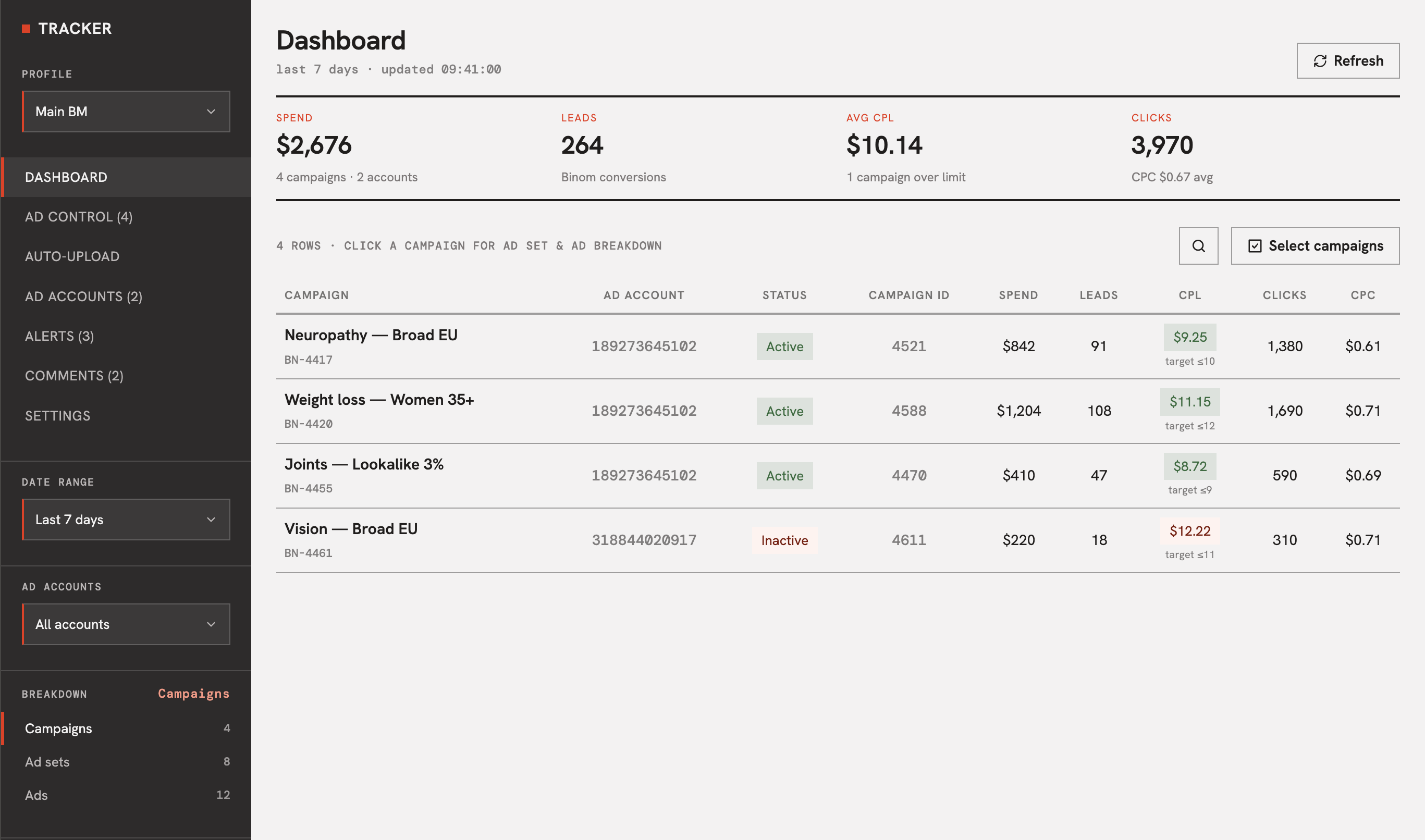Click the Inactive status badge

[x=784, y=540]
